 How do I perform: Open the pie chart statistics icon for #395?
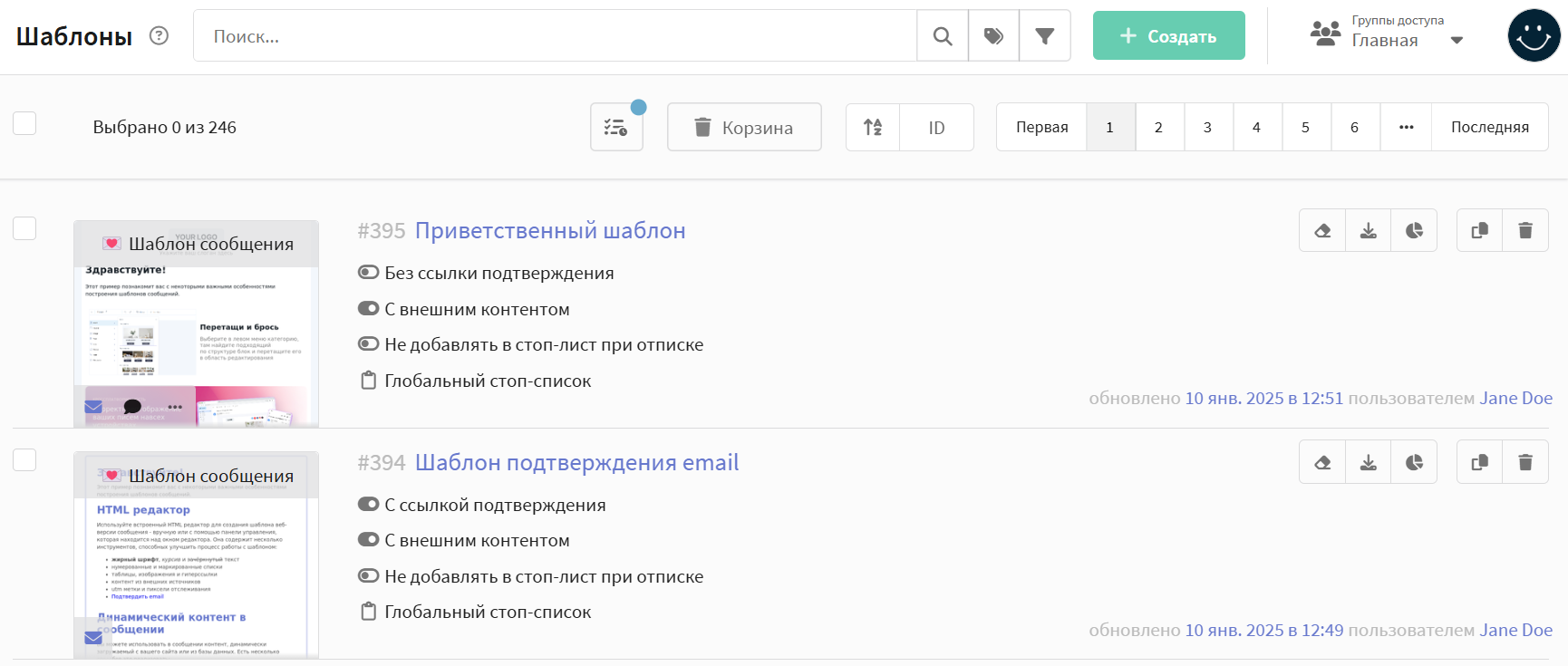1414,230
